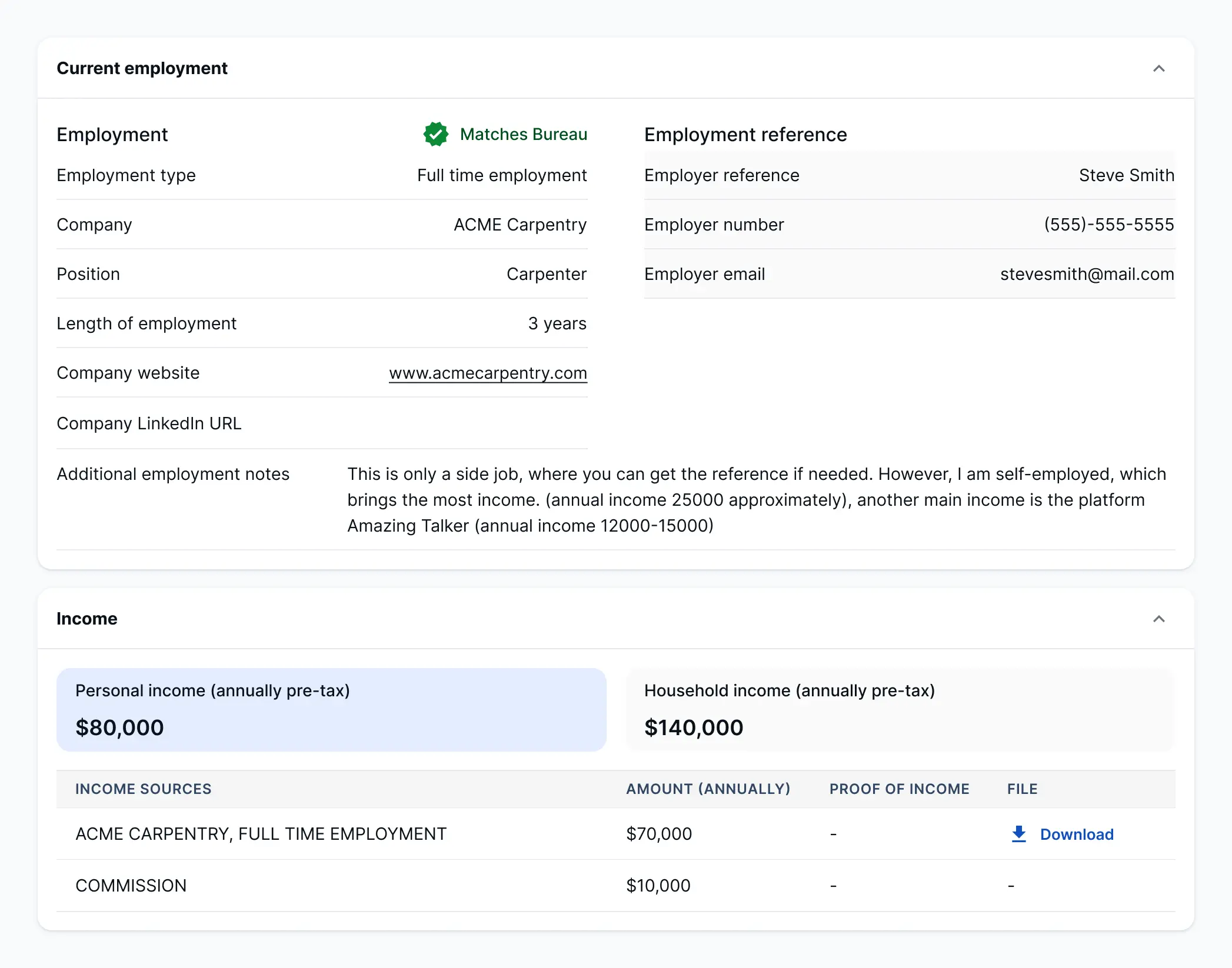
Task: Click the blue download arrow icon
Action: pos(1018,834)
